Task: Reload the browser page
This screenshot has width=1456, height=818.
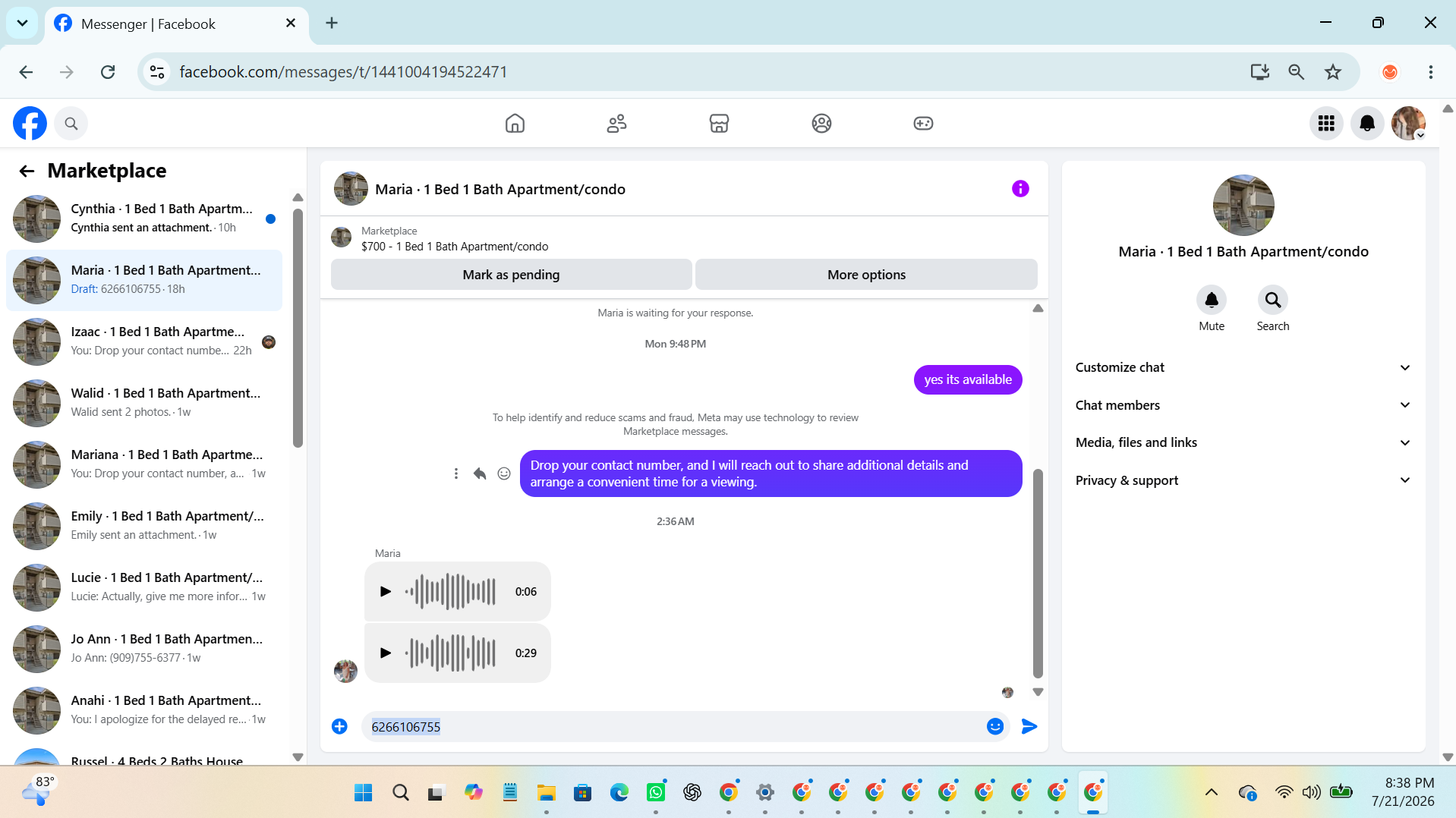Action: click(108, 72)
